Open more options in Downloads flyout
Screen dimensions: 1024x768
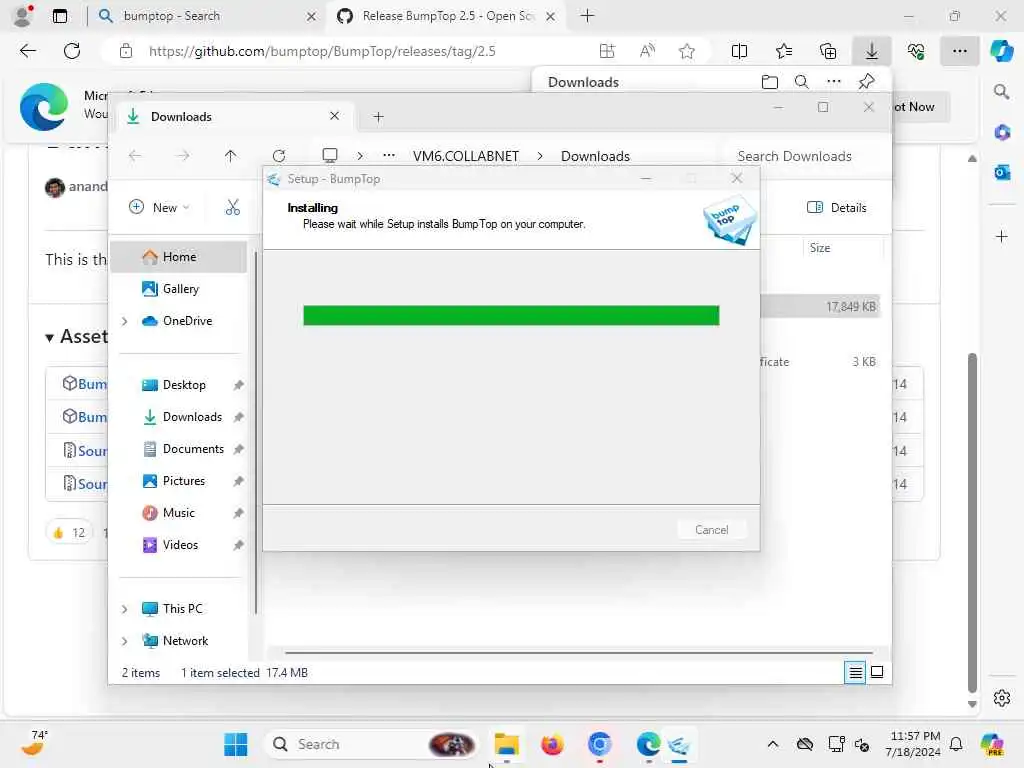click(x=834, y=82)
